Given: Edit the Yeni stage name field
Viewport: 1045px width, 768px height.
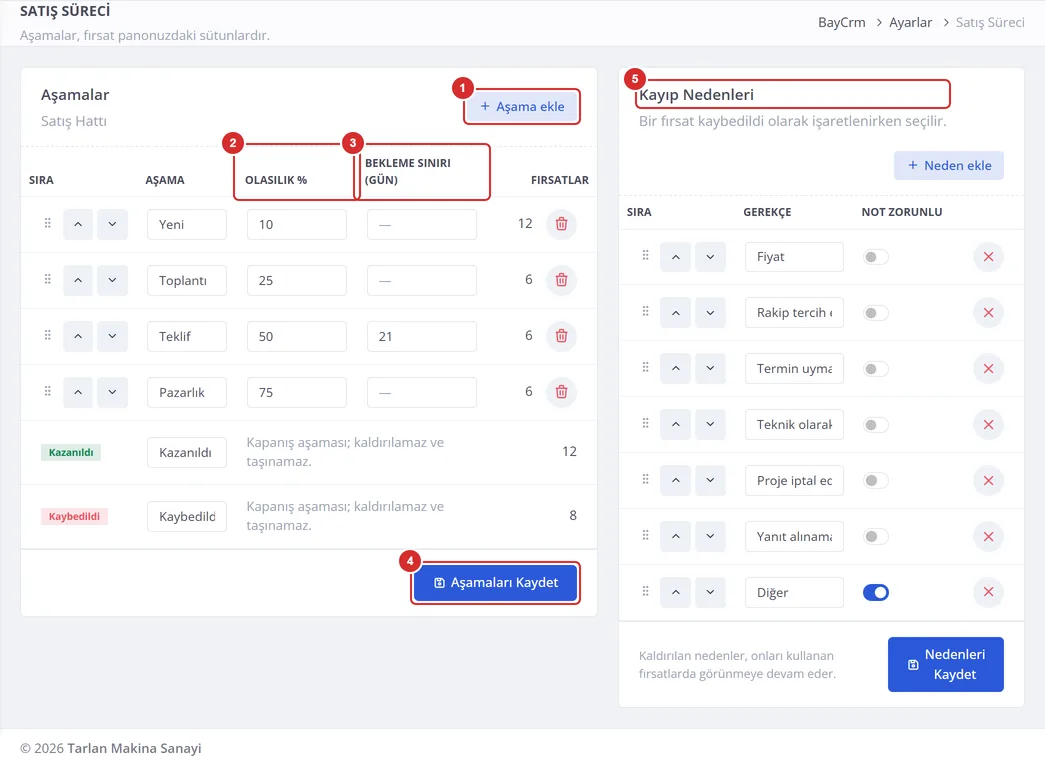Looking at the screenshot, I should point(187,225).
